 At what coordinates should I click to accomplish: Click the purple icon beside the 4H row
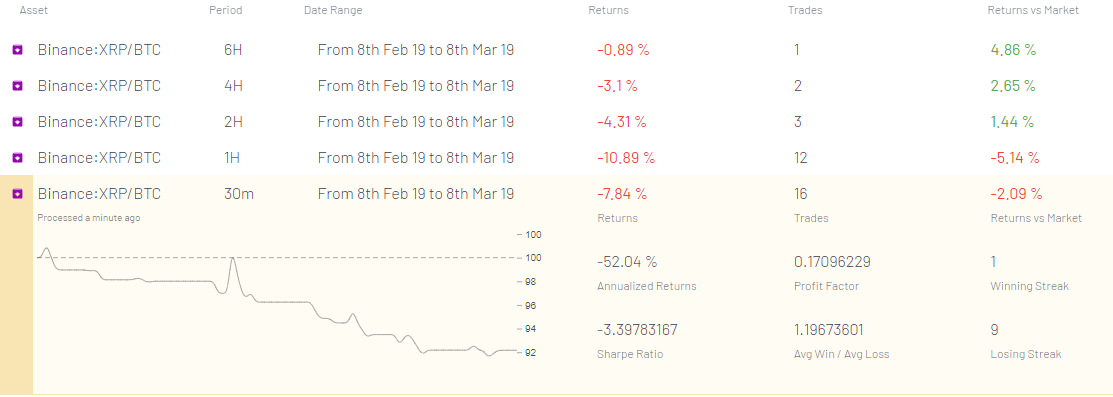[18, 86]
